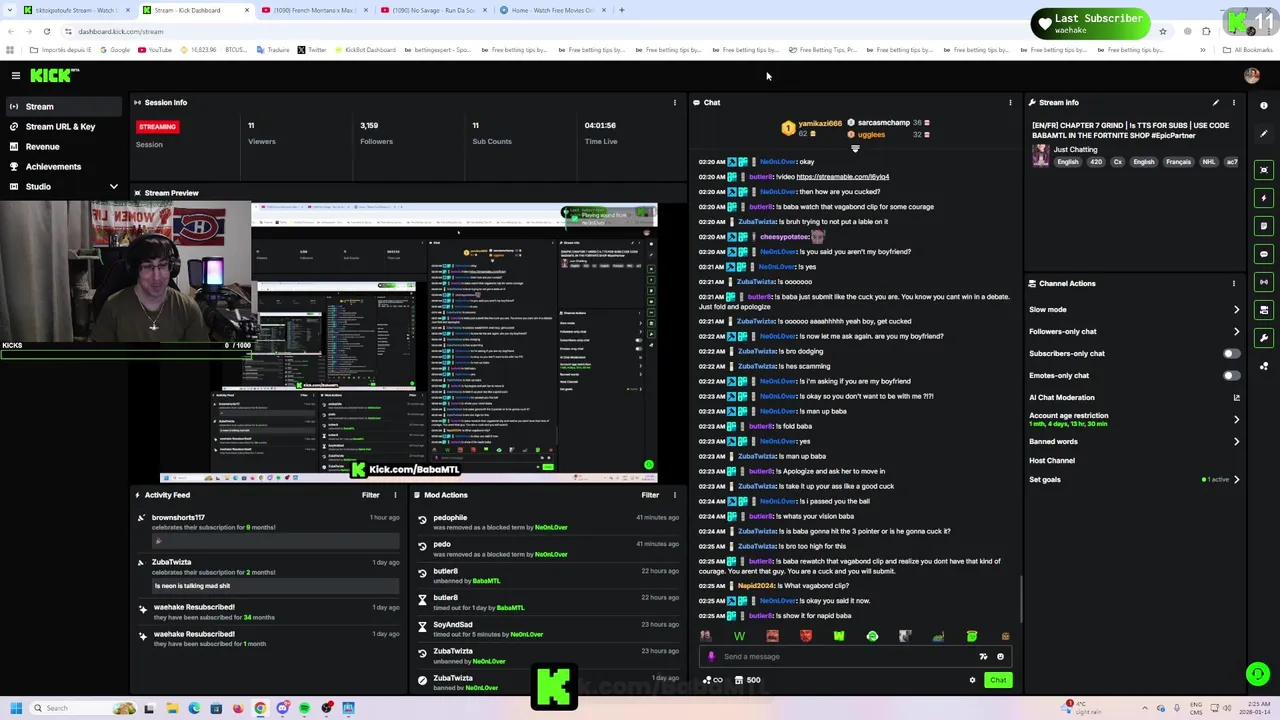1280x720 pixels.
Task: Toggle the broadcast signal widget icon in right rail
Action: 1264,282
